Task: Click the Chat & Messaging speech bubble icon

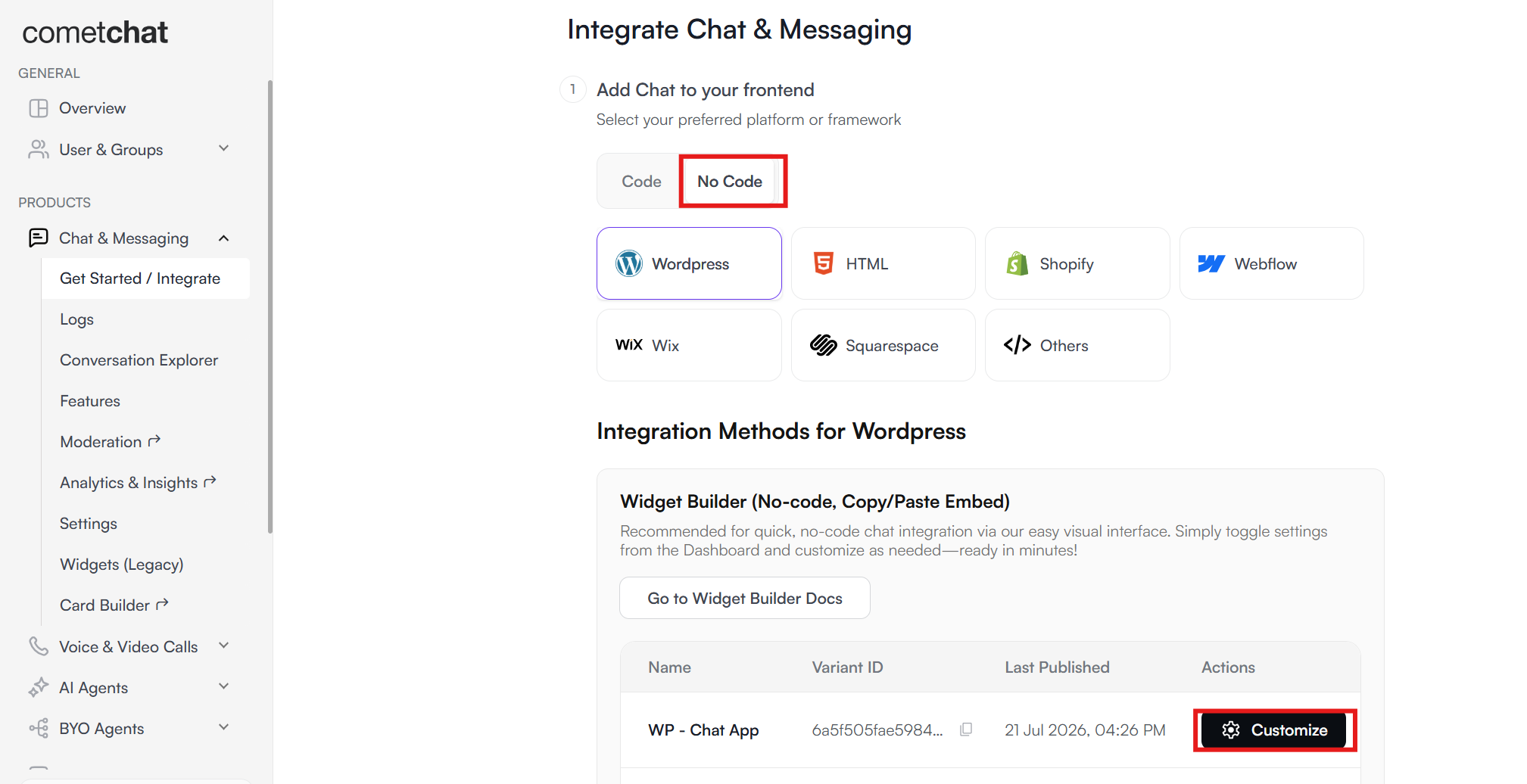Action: point(39,238)
